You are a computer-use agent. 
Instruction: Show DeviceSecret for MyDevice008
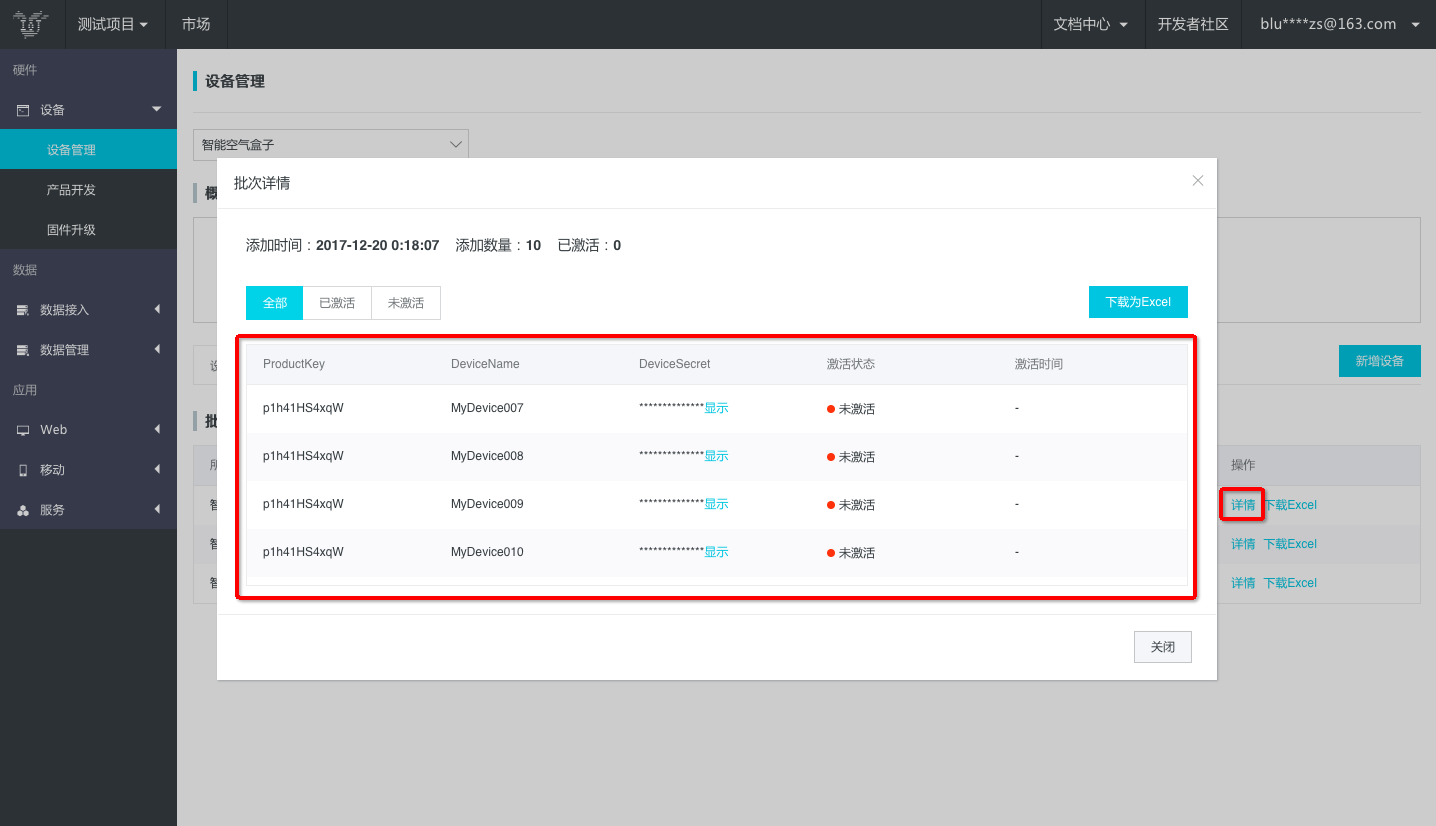tap(716, 456)
